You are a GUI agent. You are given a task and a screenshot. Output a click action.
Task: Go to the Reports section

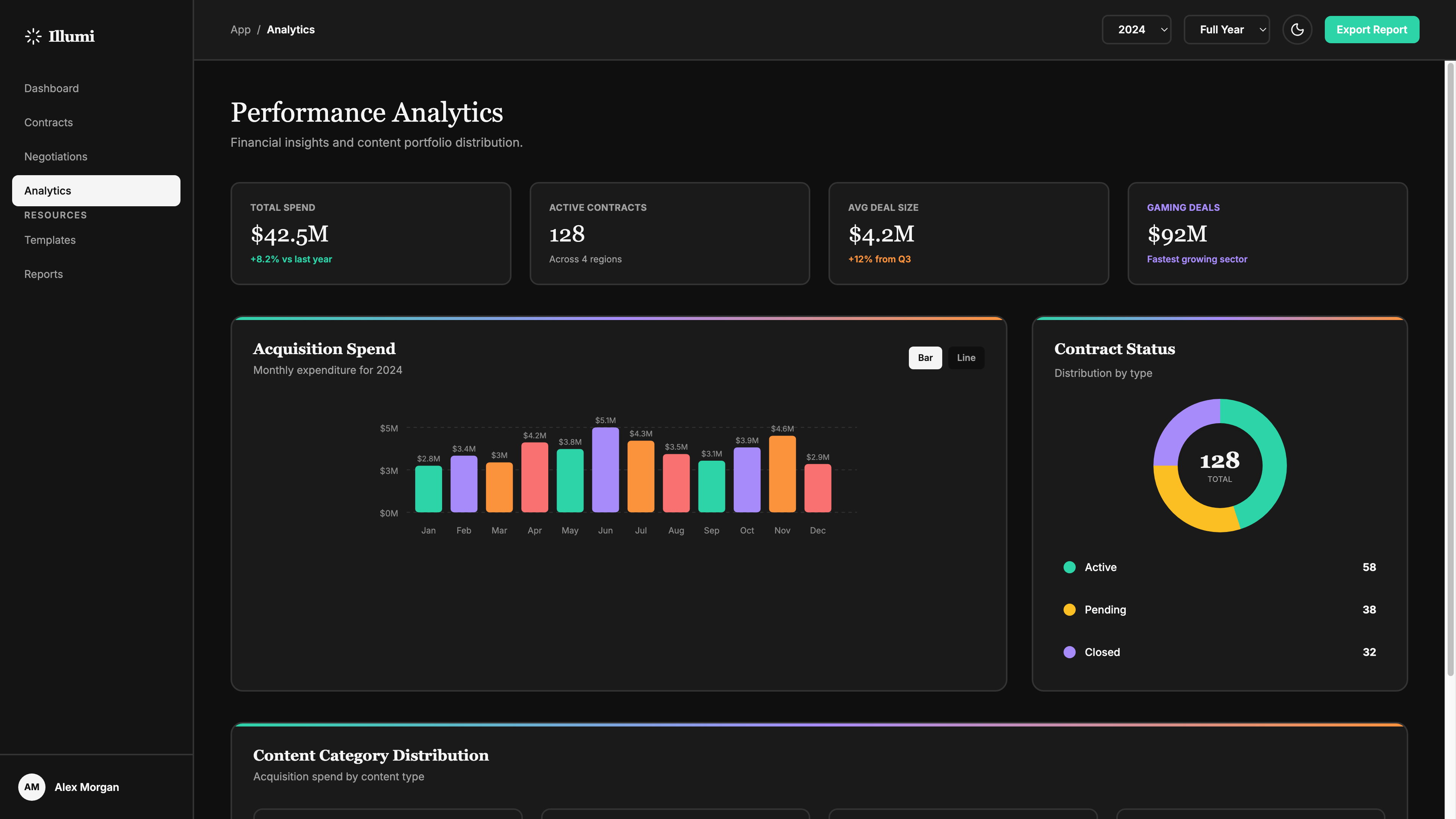(44, 273)
